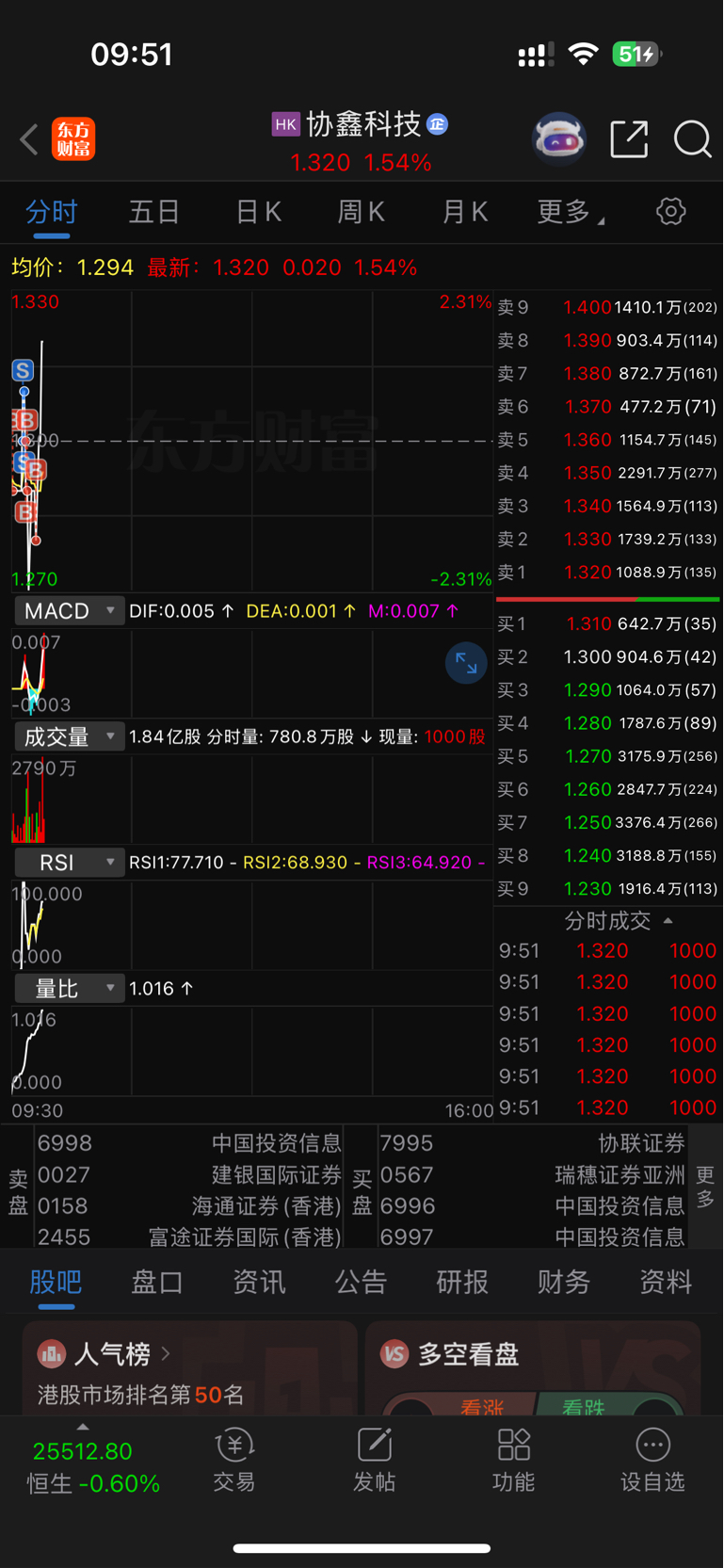The height and width of the screenshot is (1568, 724).
Task: Open 量比 indicator dropdown
Action: tap(69, 989)
